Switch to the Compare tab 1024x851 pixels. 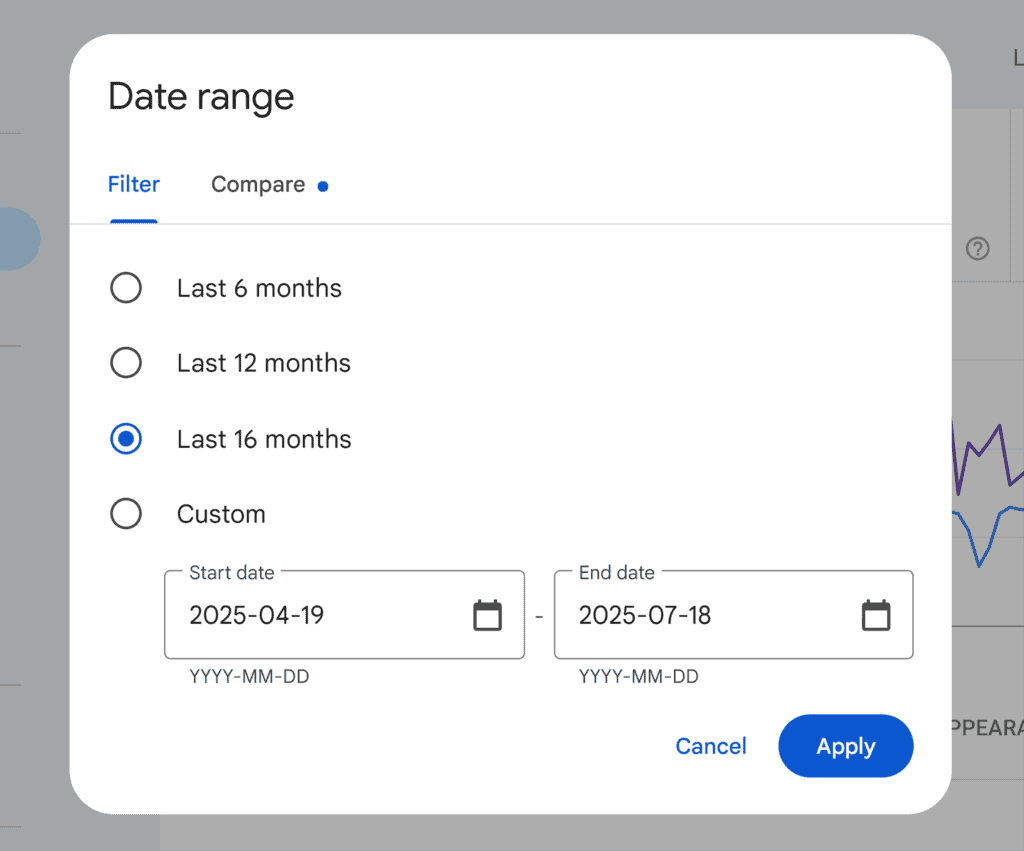[x=257, y=184]
